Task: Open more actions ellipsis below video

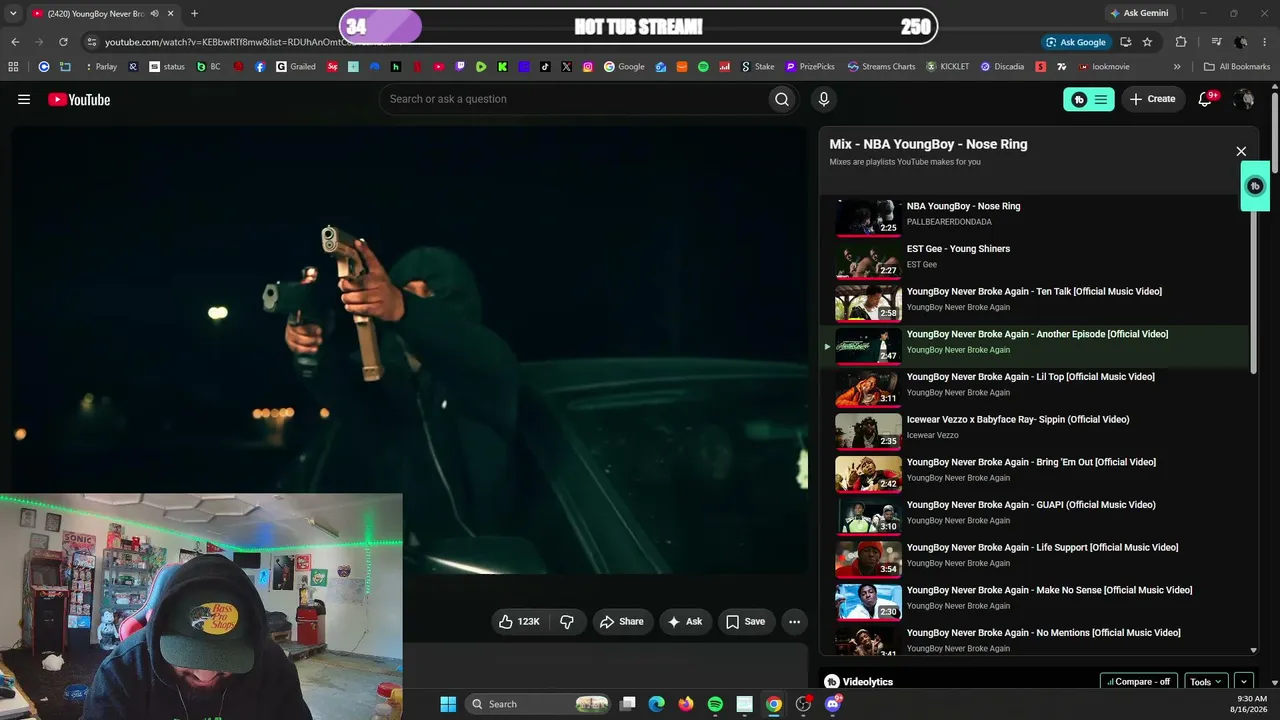Action: [x=794, y=622]
